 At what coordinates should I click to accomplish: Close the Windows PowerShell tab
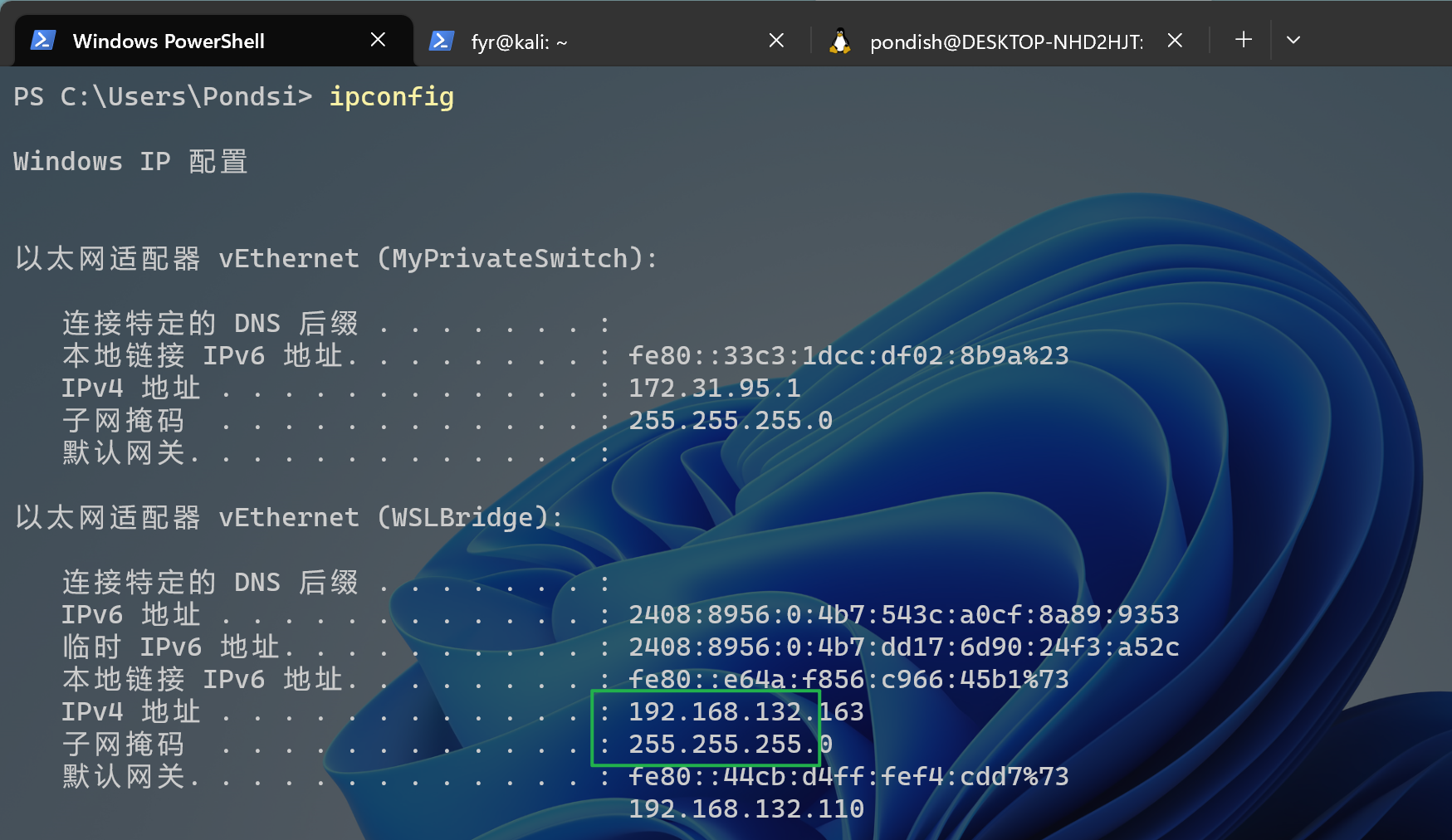pyautogui.click(x=378, y=40)
